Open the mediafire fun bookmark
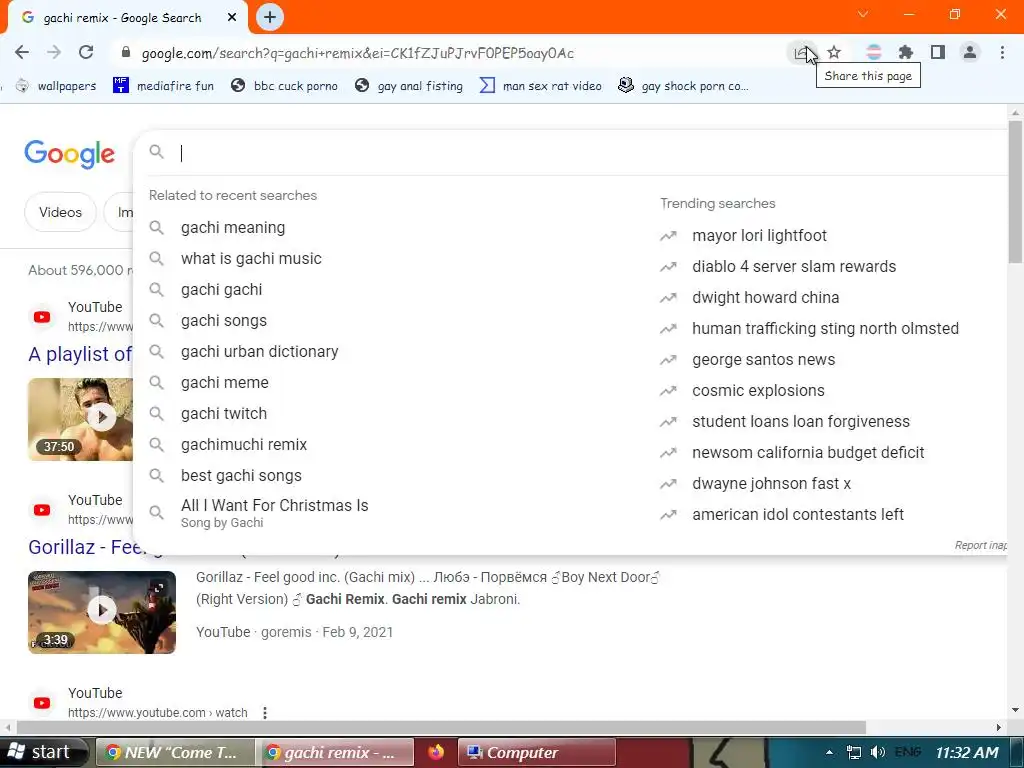This screenshot has height=768, width=1024. pos(163,86)
